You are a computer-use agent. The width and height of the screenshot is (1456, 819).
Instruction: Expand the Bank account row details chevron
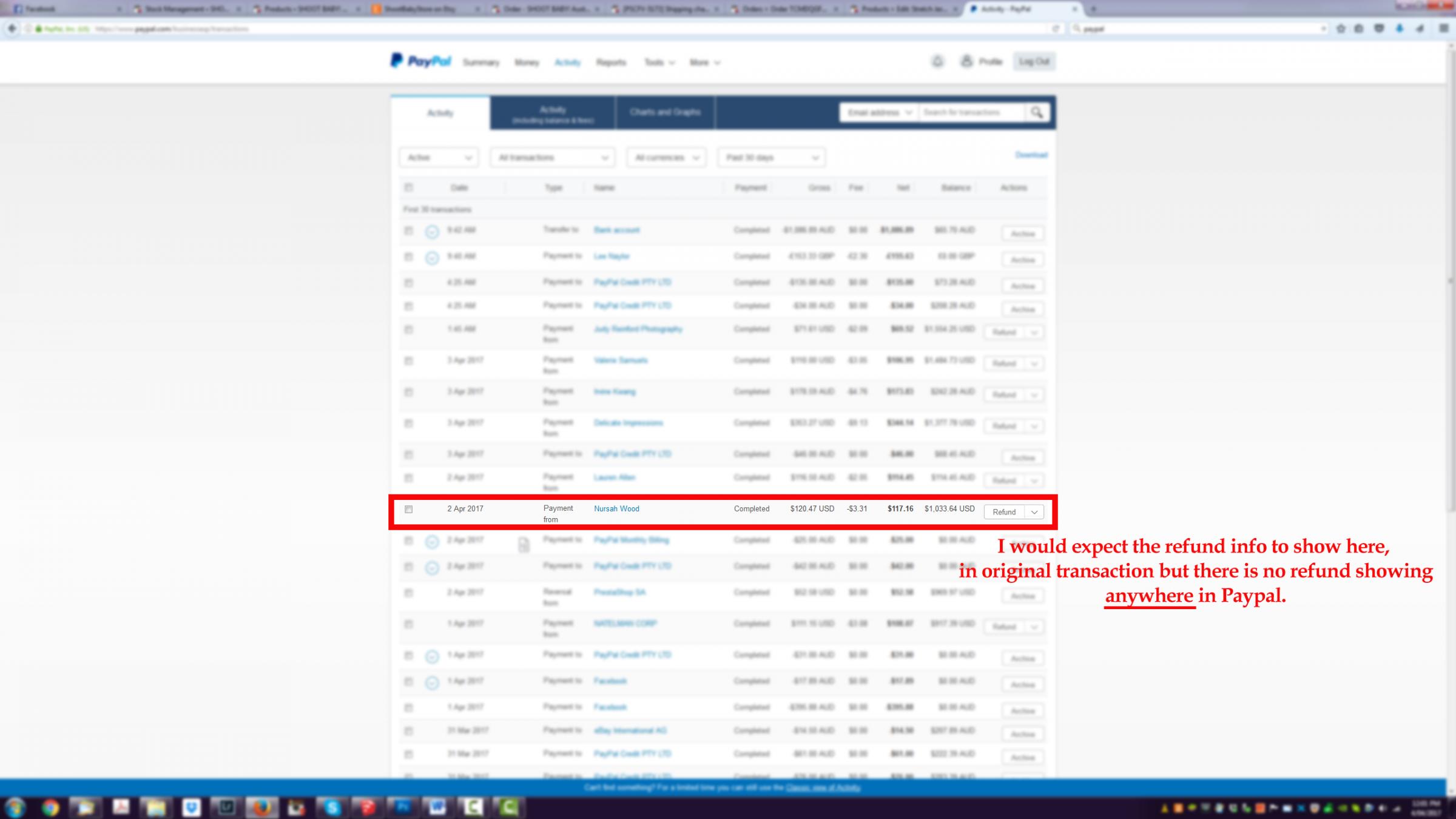(x=432, y=232)
